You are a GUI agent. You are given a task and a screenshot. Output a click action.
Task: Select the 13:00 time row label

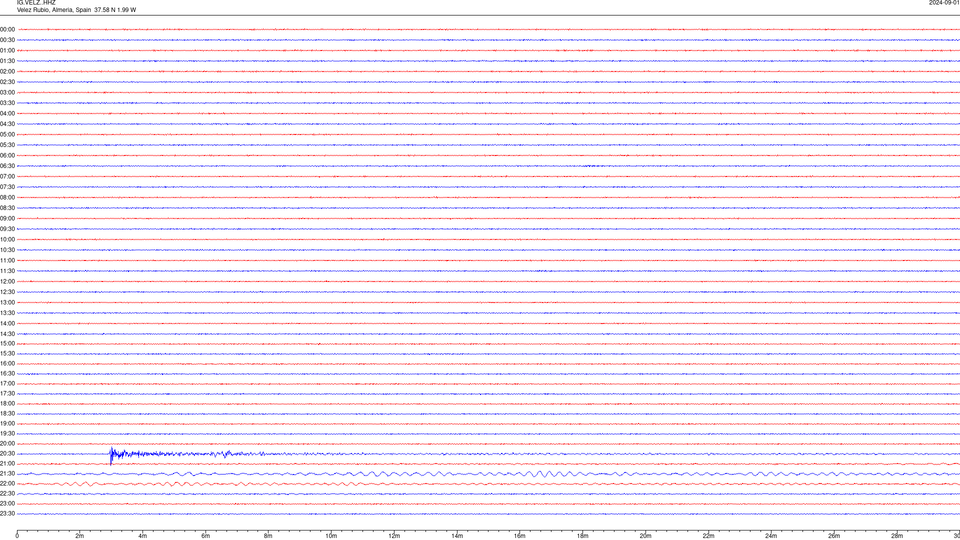(7, 302)
